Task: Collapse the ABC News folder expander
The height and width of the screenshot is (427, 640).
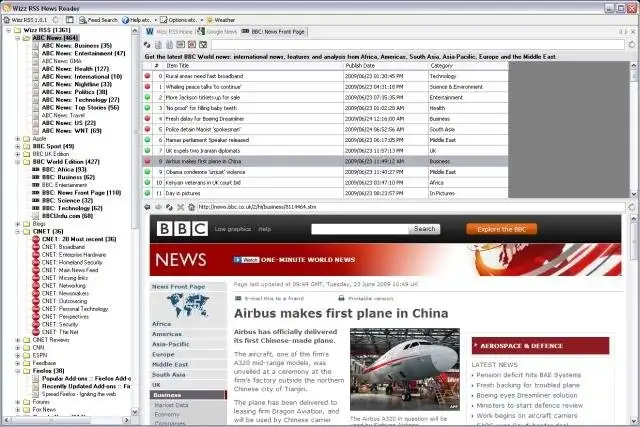Action: point(18,38)
